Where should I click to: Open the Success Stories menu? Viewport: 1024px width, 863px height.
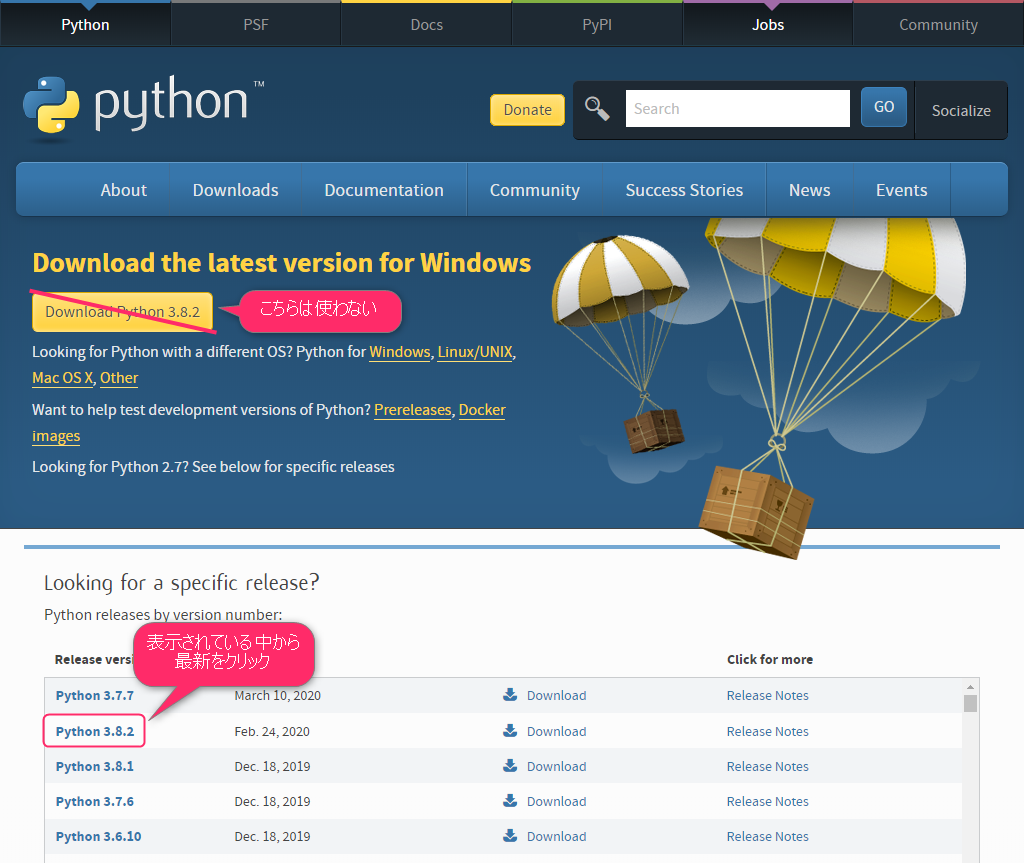coord(684,190)
